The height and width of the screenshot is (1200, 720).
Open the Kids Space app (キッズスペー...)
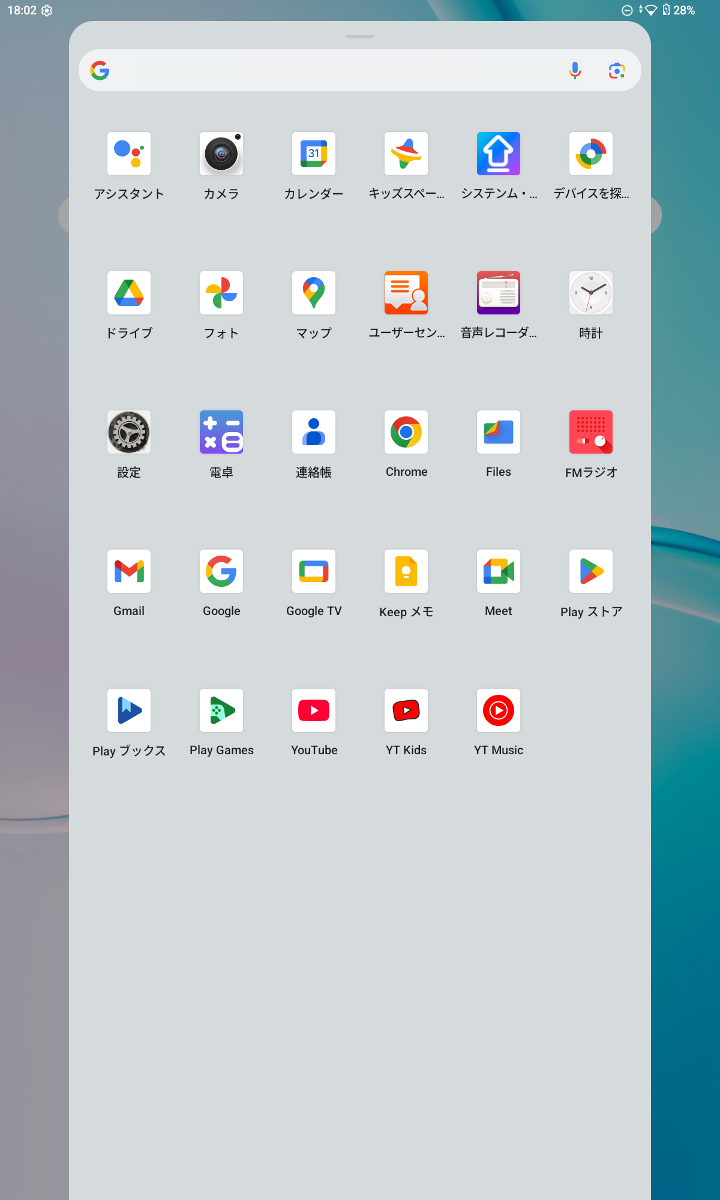(x=406, y=154)
